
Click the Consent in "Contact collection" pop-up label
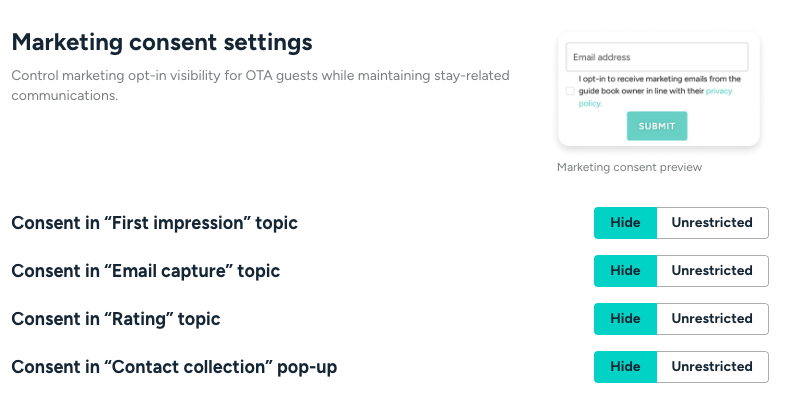(x=174, y=367)
